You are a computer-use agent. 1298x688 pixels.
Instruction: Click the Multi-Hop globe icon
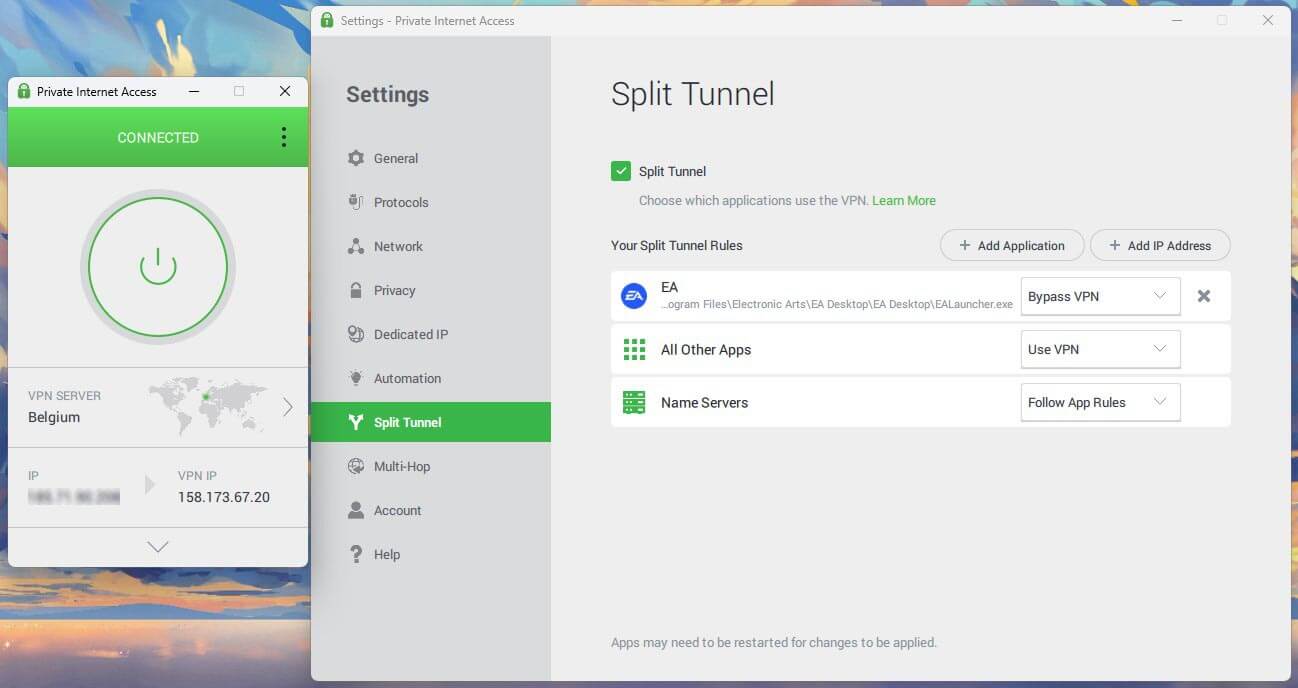355,466
